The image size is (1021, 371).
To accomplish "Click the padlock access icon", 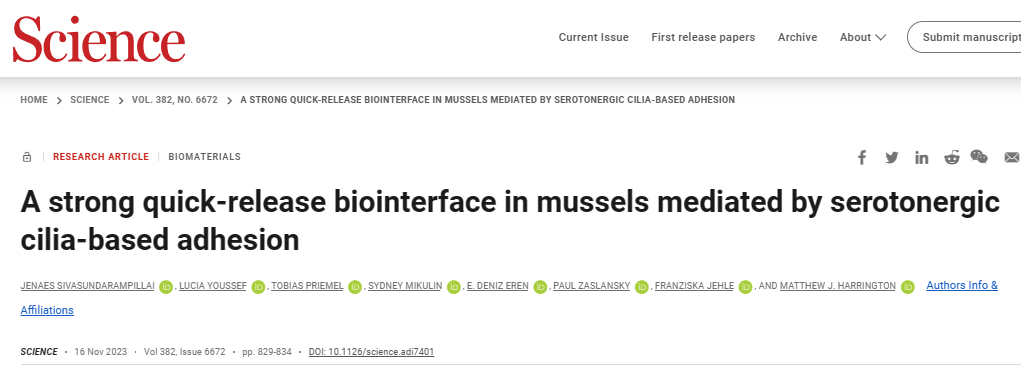I will tap(27, 157).
